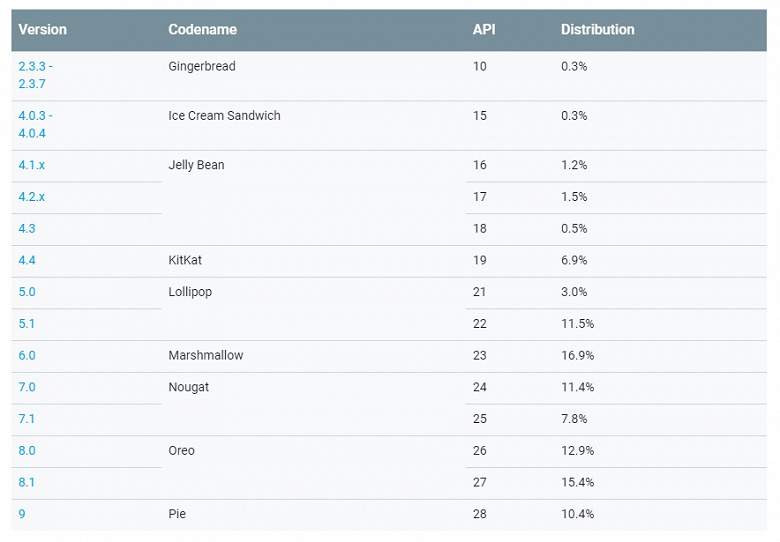Click the Version column header
The width and height of the screenshot is (780, 542).
coord(43,30)
